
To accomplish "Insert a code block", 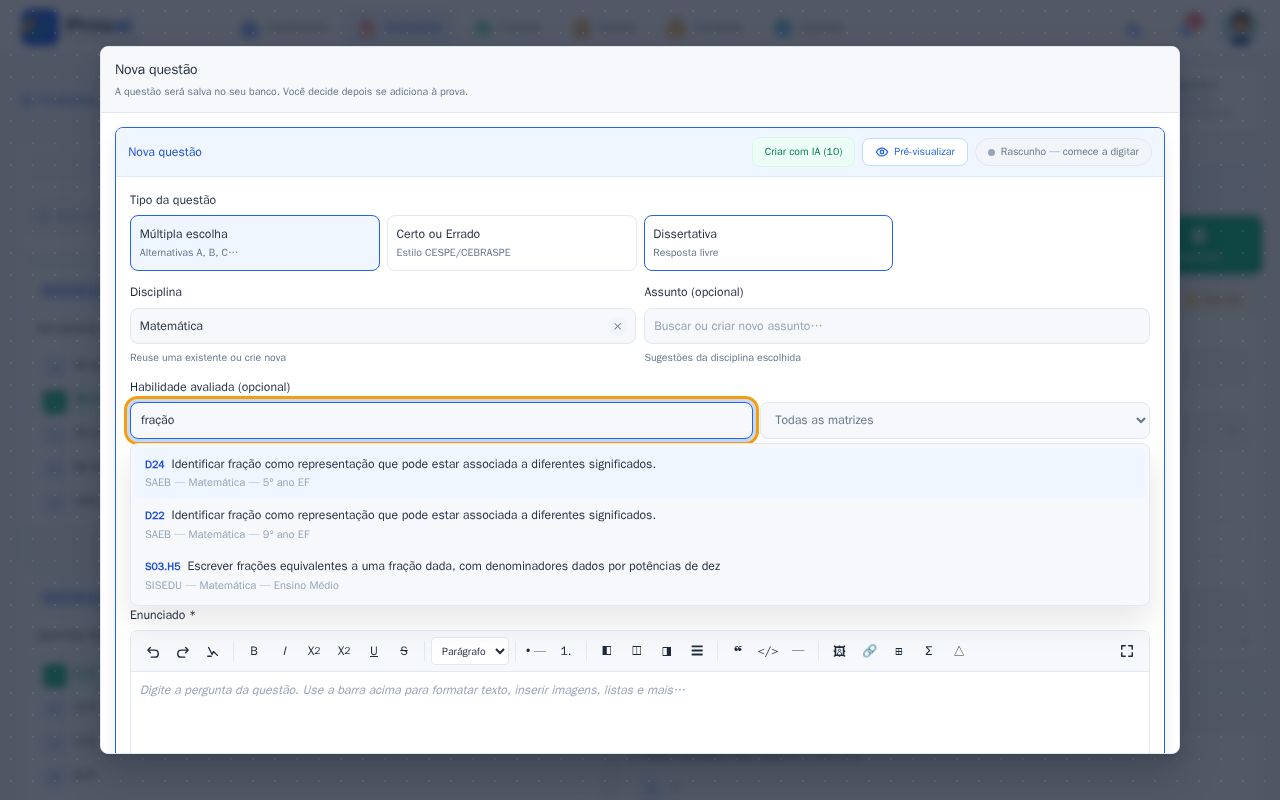I will (768, 651).
